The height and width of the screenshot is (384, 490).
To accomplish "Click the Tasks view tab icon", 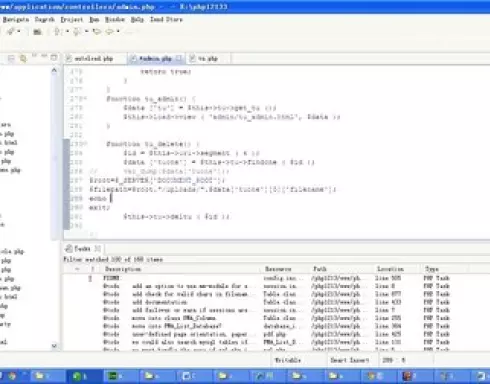I will [x=69, y=249].
